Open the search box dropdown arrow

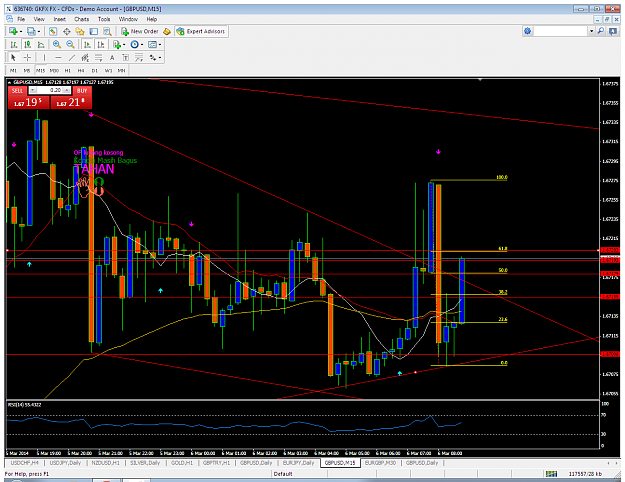tap(592, 31)
